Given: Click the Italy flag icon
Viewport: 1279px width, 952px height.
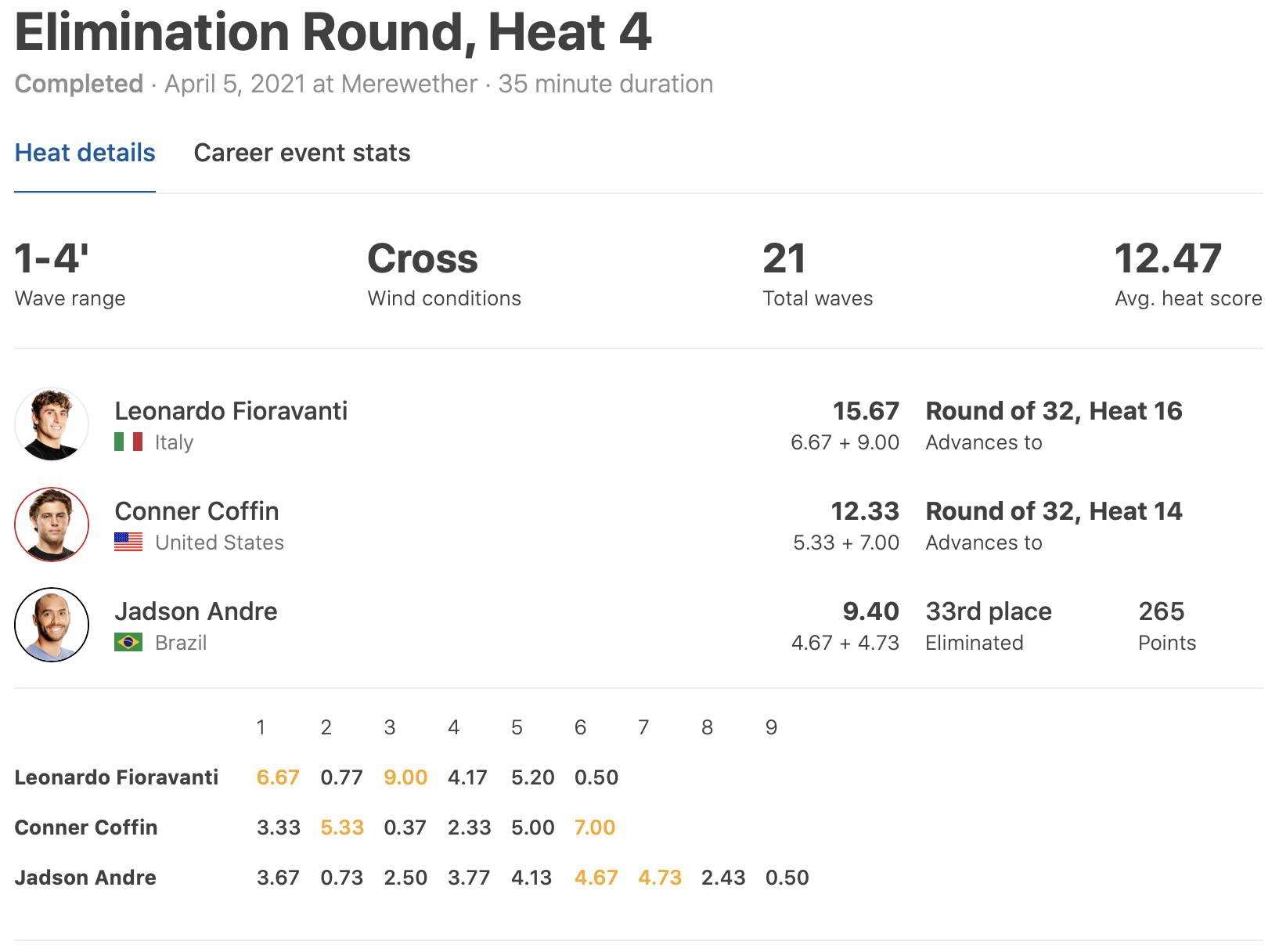Looking at the screenshot, I should pos(128,442).
